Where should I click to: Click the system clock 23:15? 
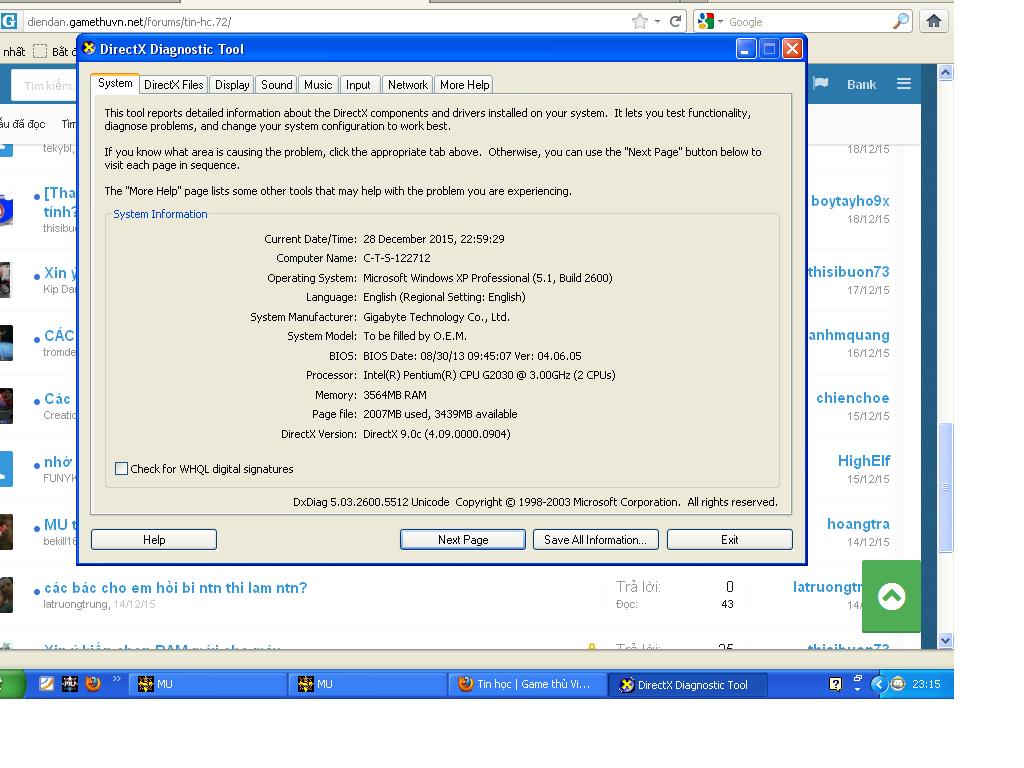(926, 684)
